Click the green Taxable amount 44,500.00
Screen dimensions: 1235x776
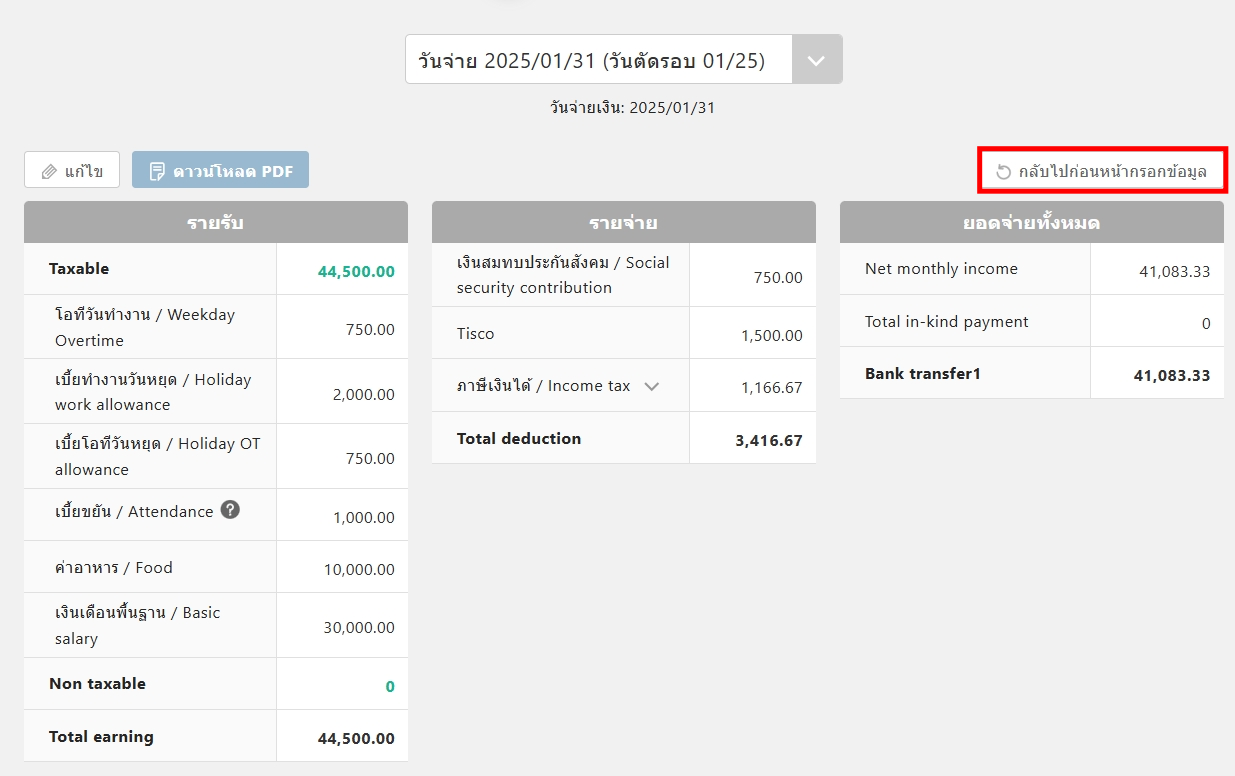coord(356,271)
